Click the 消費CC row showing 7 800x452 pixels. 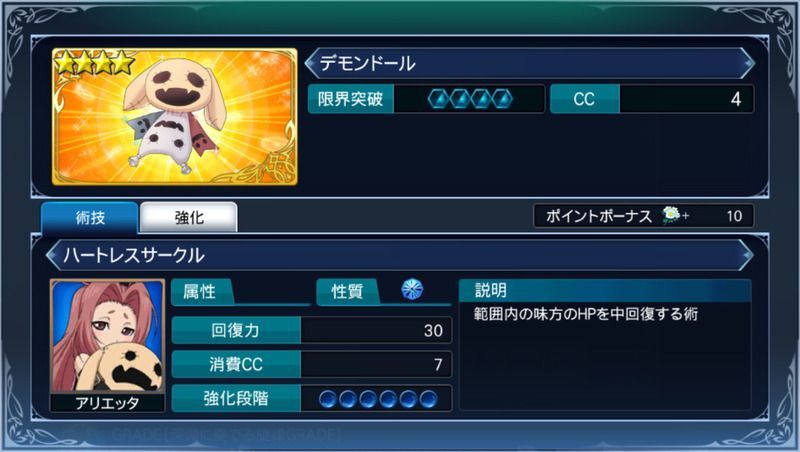(x=312, y=364)
